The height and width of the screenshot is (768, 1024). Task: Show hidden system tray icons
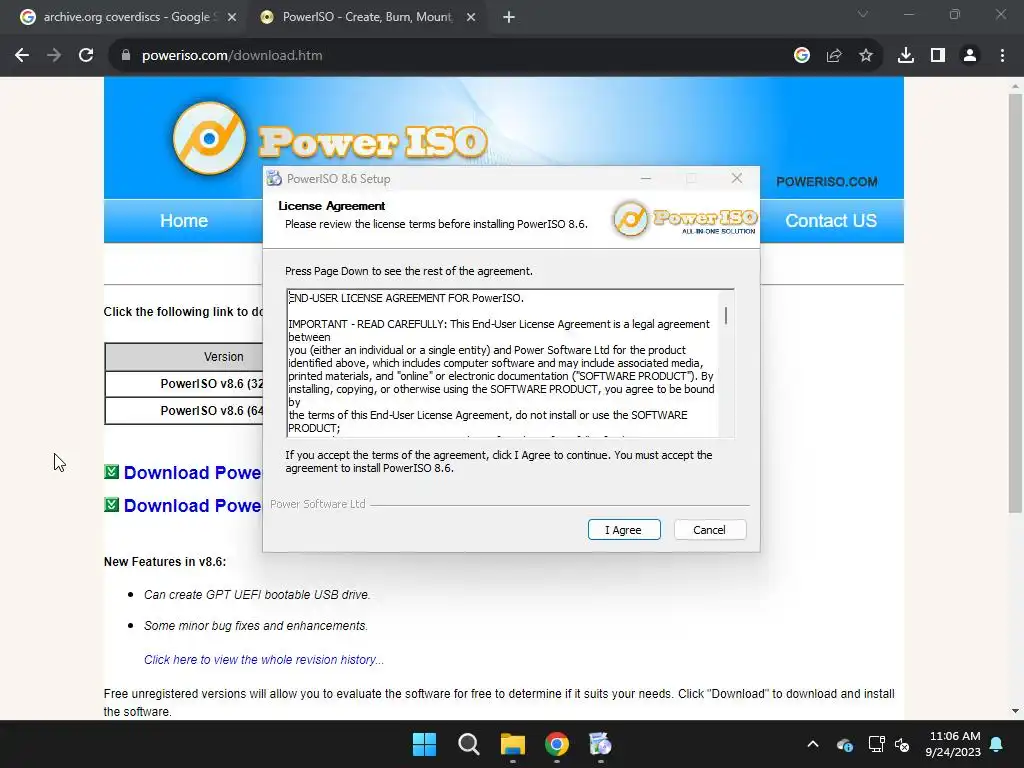[x=812, y=744]
